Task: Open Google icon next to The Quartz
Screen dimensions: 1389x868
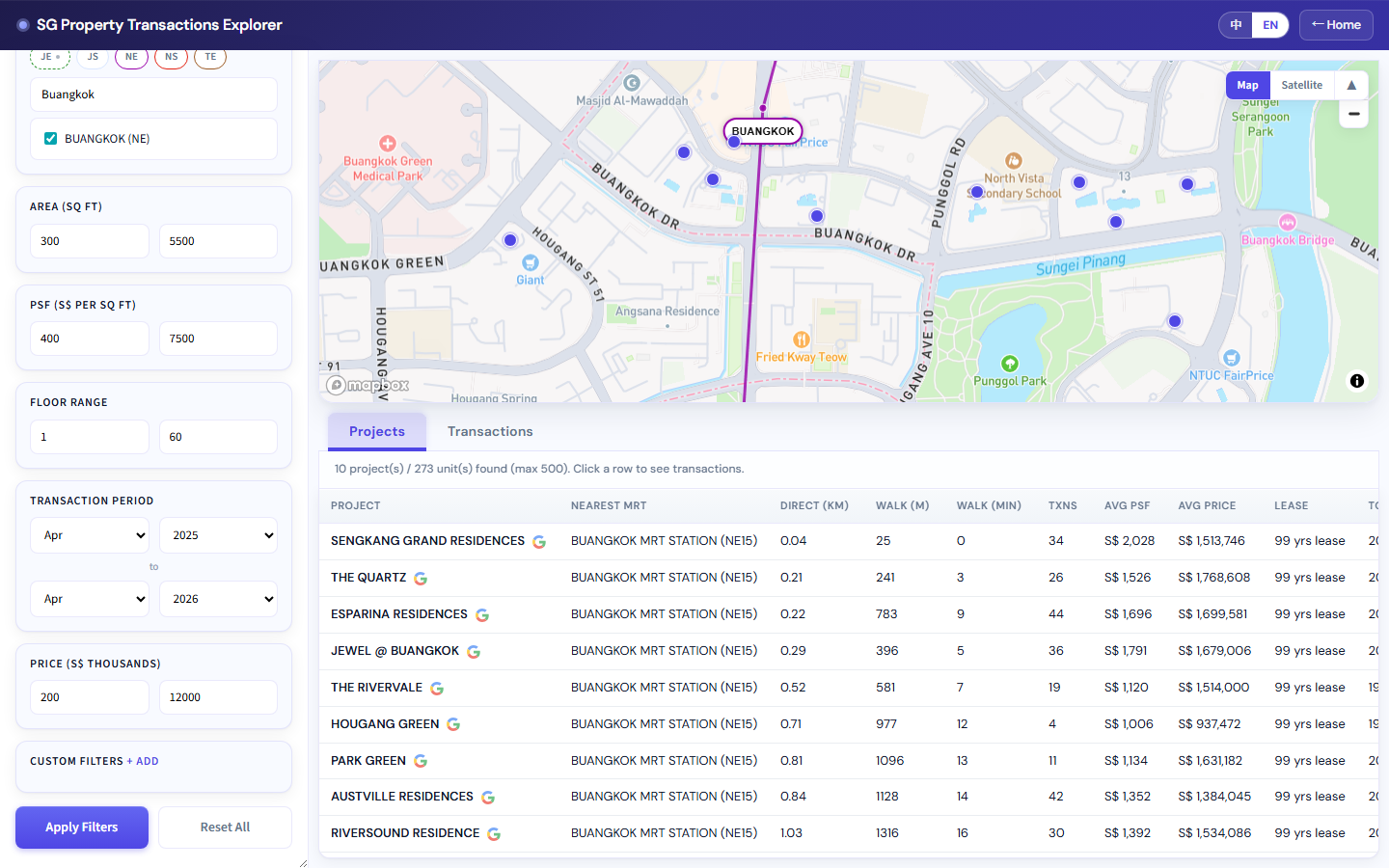Action: pyautogui.click(x=421, y=579)
